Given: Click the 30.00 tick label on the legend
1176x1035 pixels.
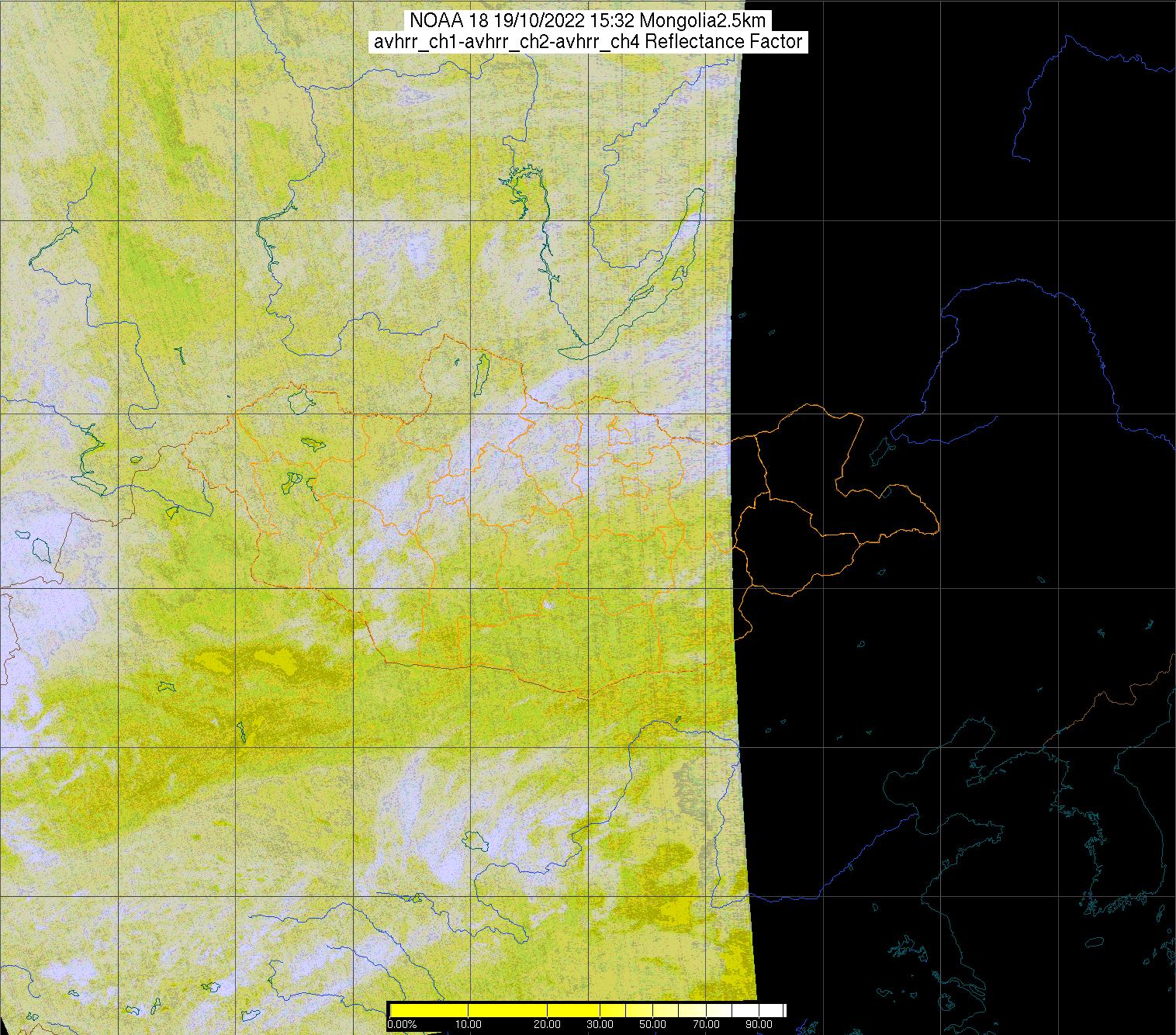Looking at the screenshot, I should point(601,1024).
